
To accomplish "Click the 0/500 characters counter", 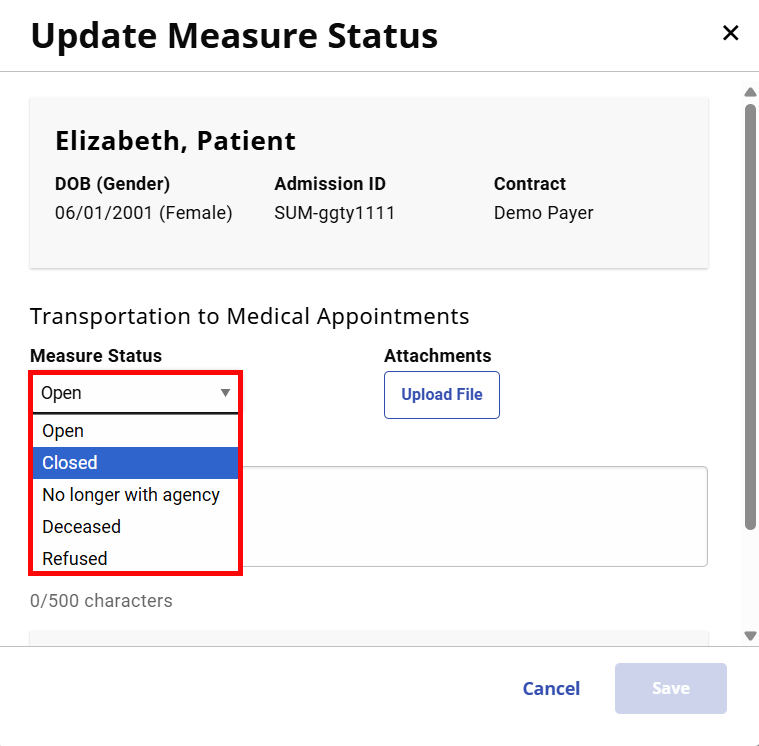I will point(101,601).
